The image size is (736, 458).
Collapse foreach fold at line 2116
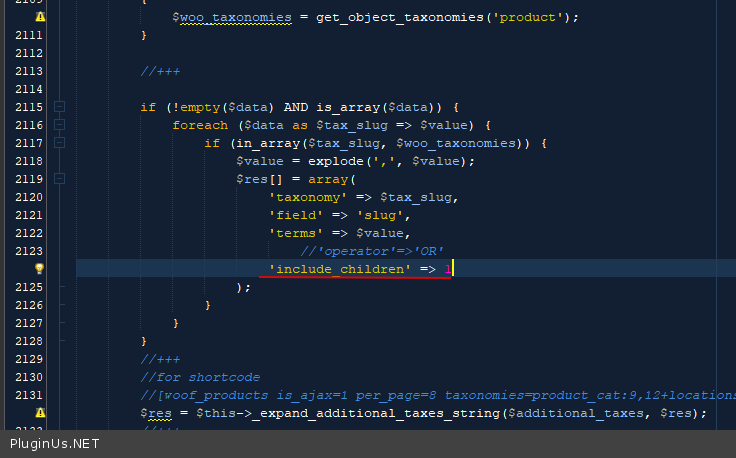59,125
